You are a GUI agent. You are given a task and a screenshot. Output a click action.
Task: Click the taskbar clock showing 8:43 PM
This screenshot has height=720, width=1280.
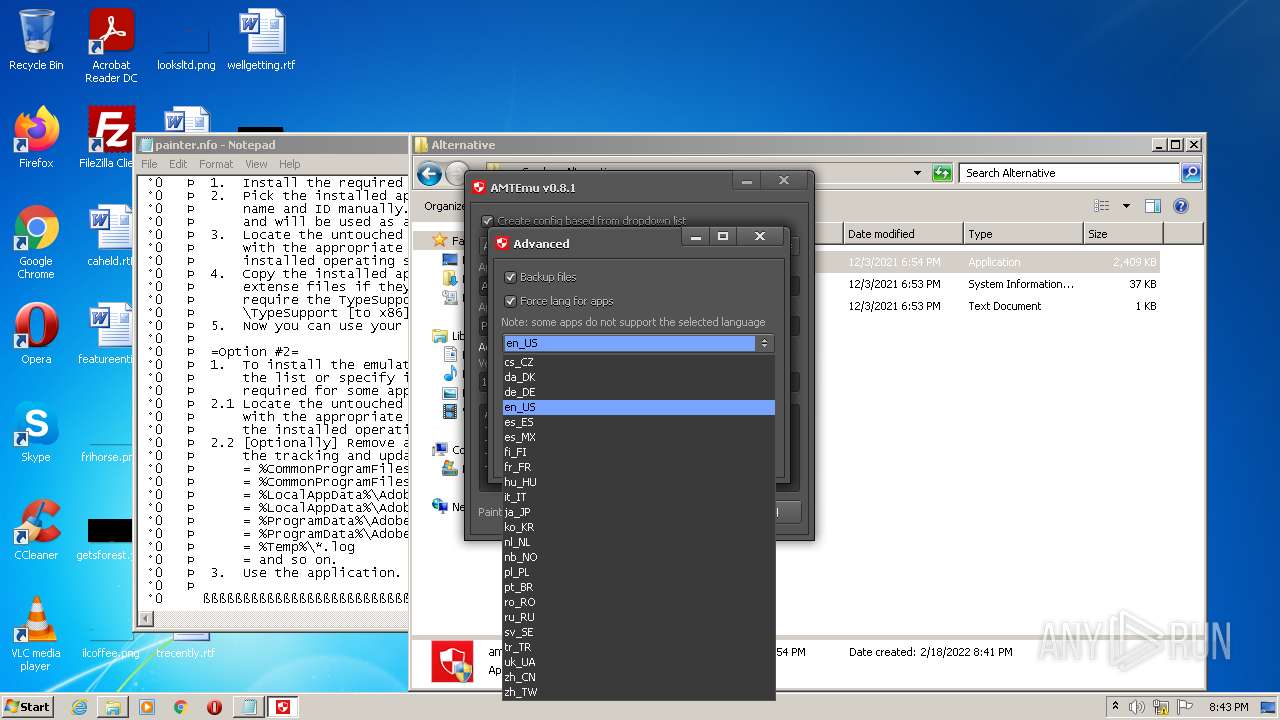(1228, 707)
